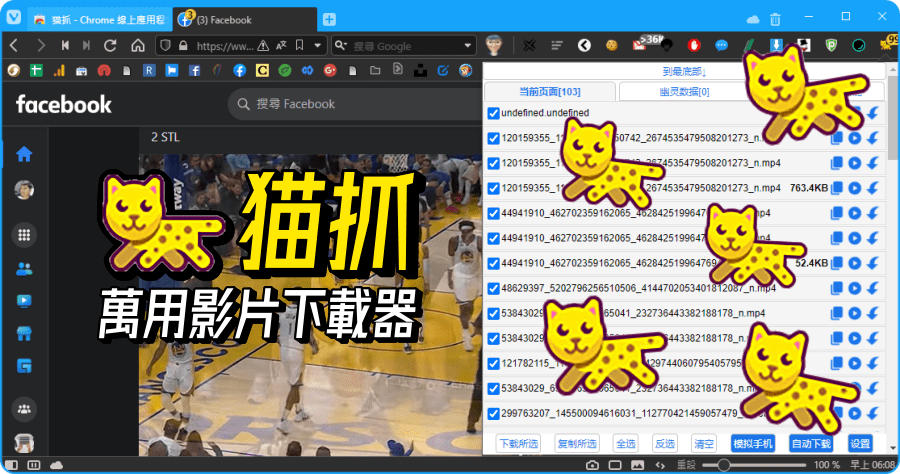The image size is (900, 474).
Task: Click the 自动下载 button
Action: pos(811,444)
